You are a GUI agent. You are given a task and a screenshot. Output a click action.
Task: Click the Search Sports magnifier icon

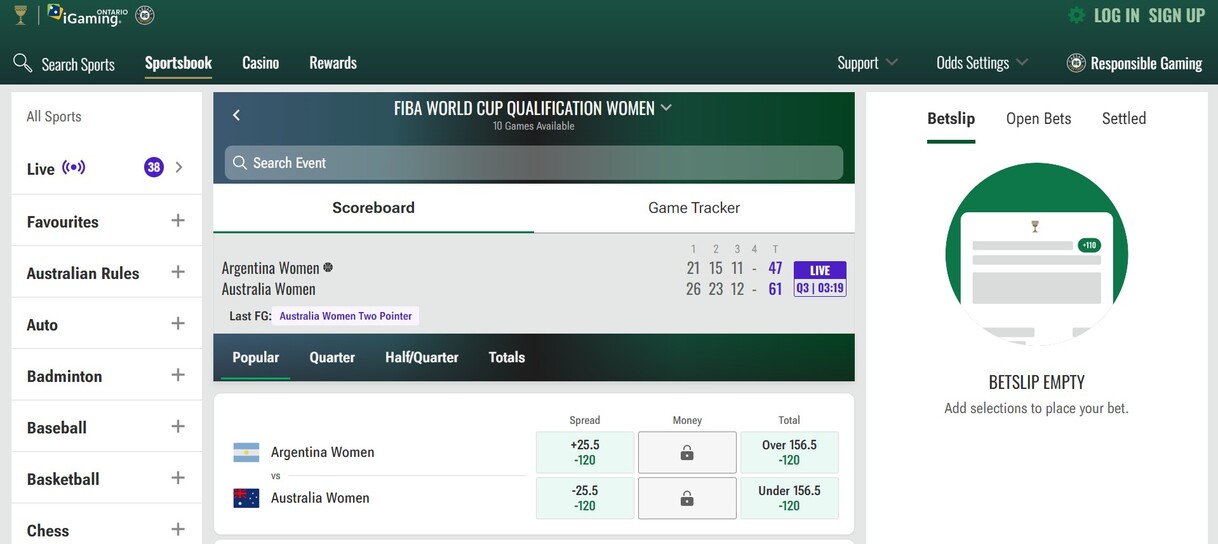coord(22,63)
